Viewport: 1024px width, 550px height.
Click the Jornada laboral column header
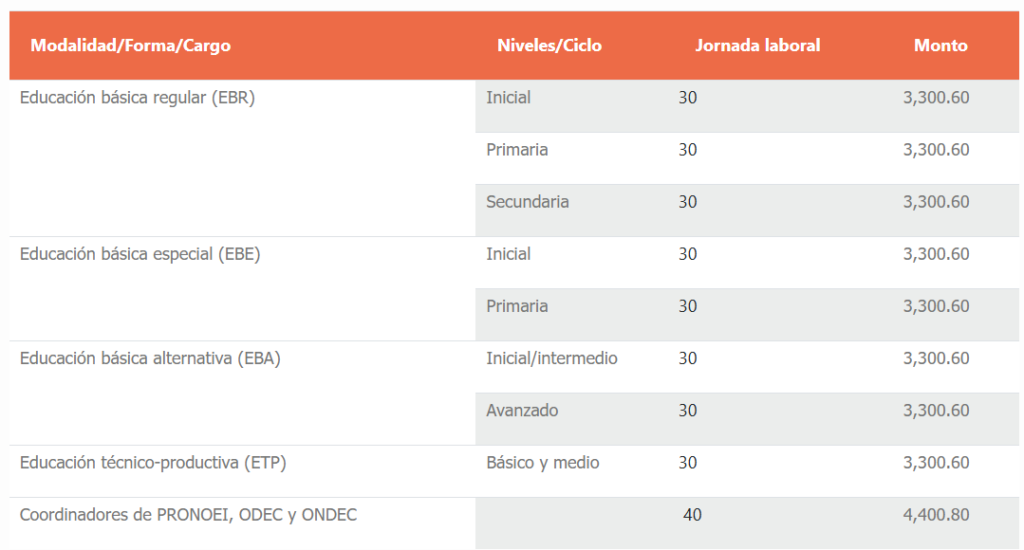click(x=758, y=45)
